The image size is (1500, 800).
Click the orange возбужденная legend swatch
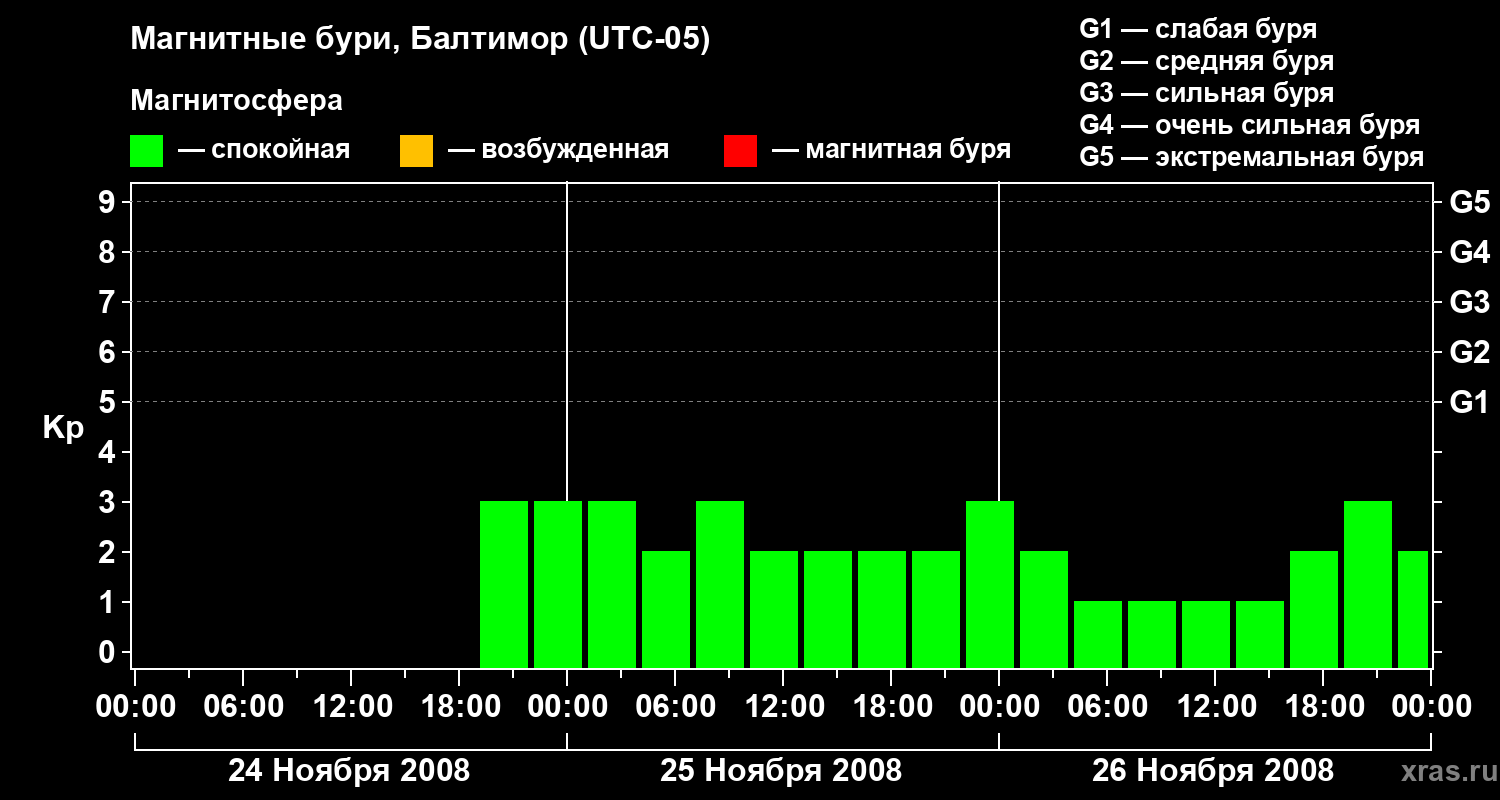[416, 151]
